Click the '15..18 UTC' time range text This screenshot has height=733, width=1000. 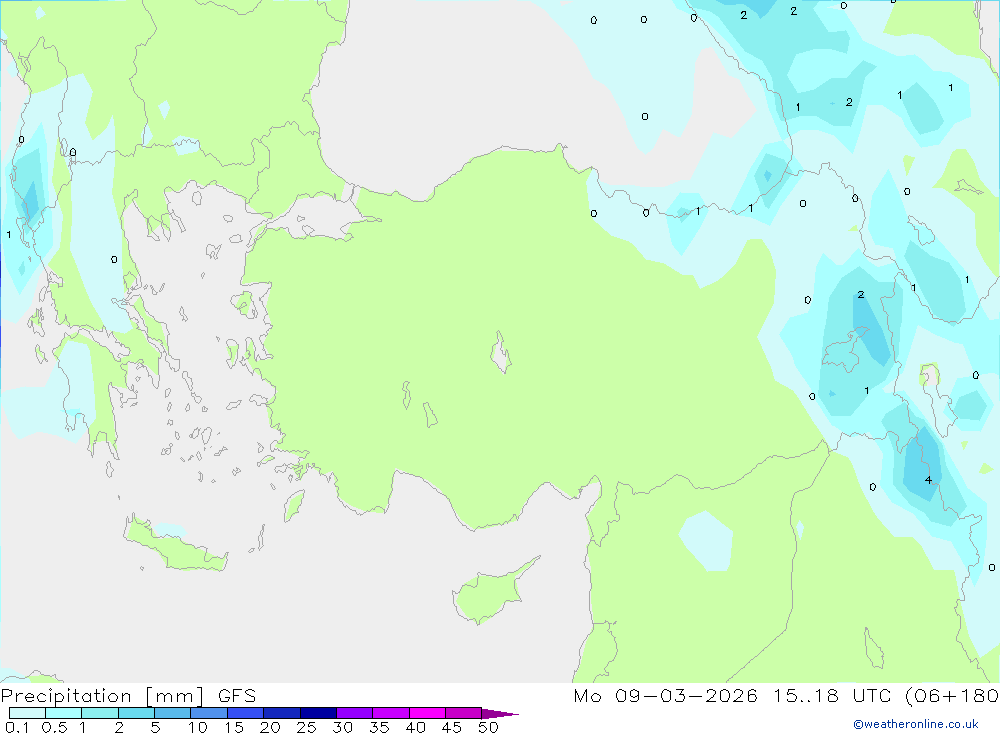click(x=834, y=696)
